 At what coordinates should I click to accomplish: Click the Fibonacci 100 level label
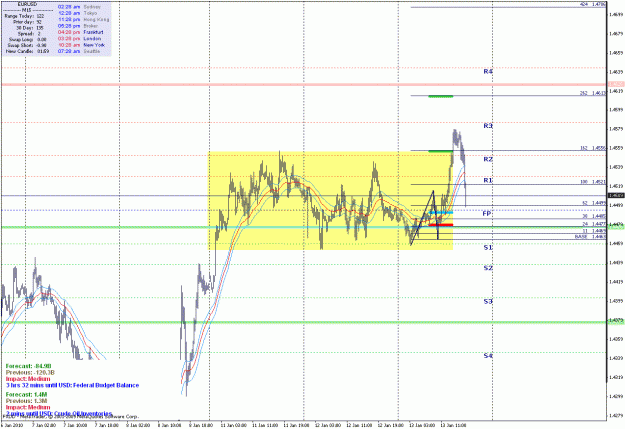pyautogui.click(x=593, y=182)
